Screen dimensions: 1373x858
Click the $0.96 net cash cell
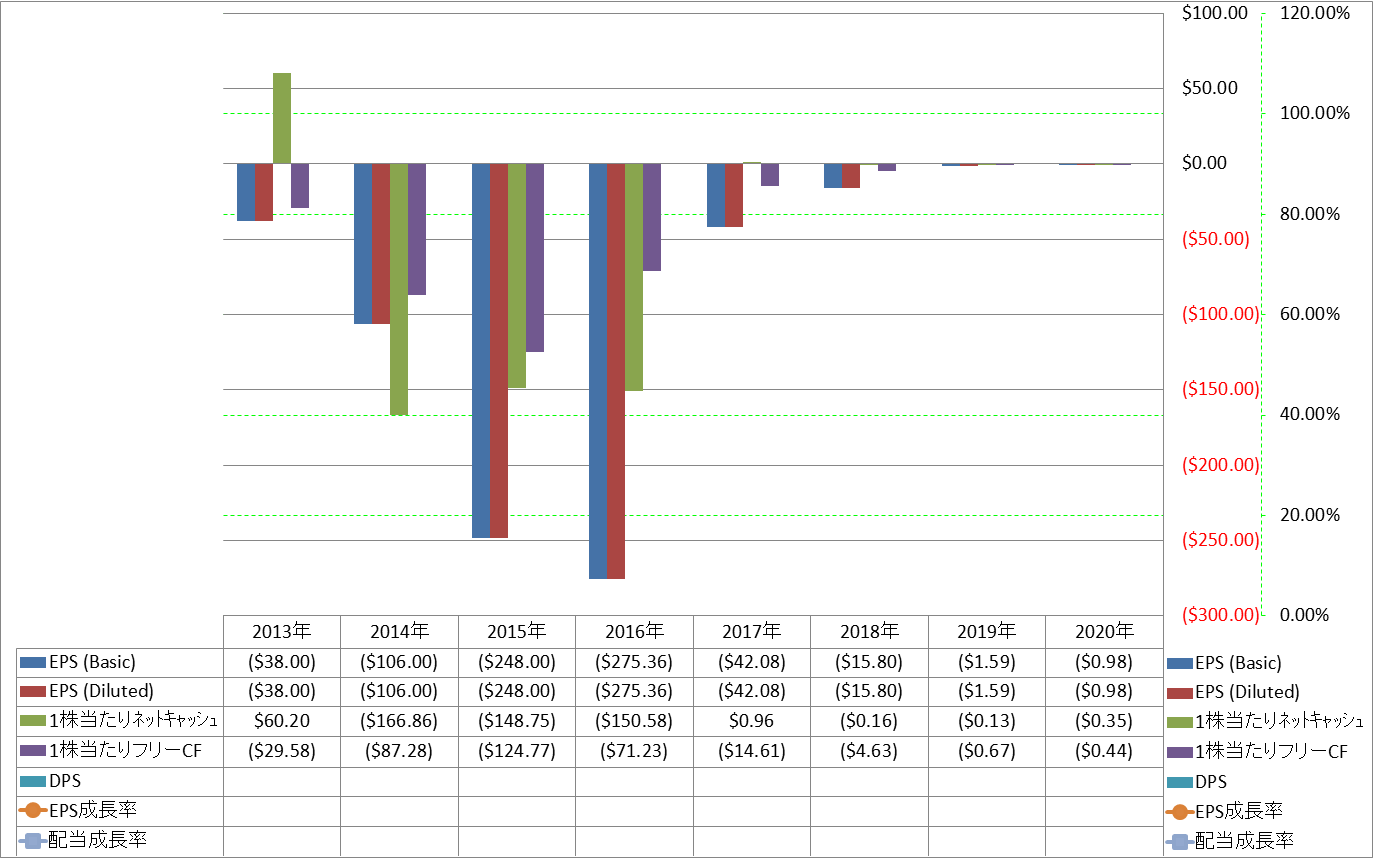coord(752,722)
